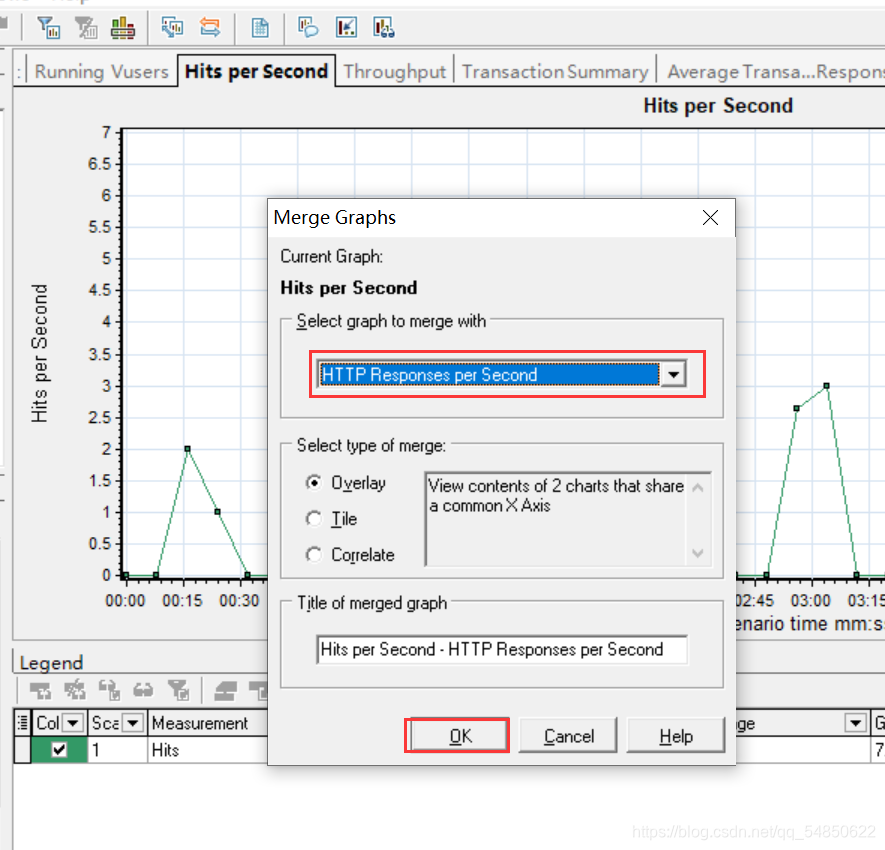The image size is (885, 850).
Task: Click the graph data point at value 2
Action: [x=187, y=449]
